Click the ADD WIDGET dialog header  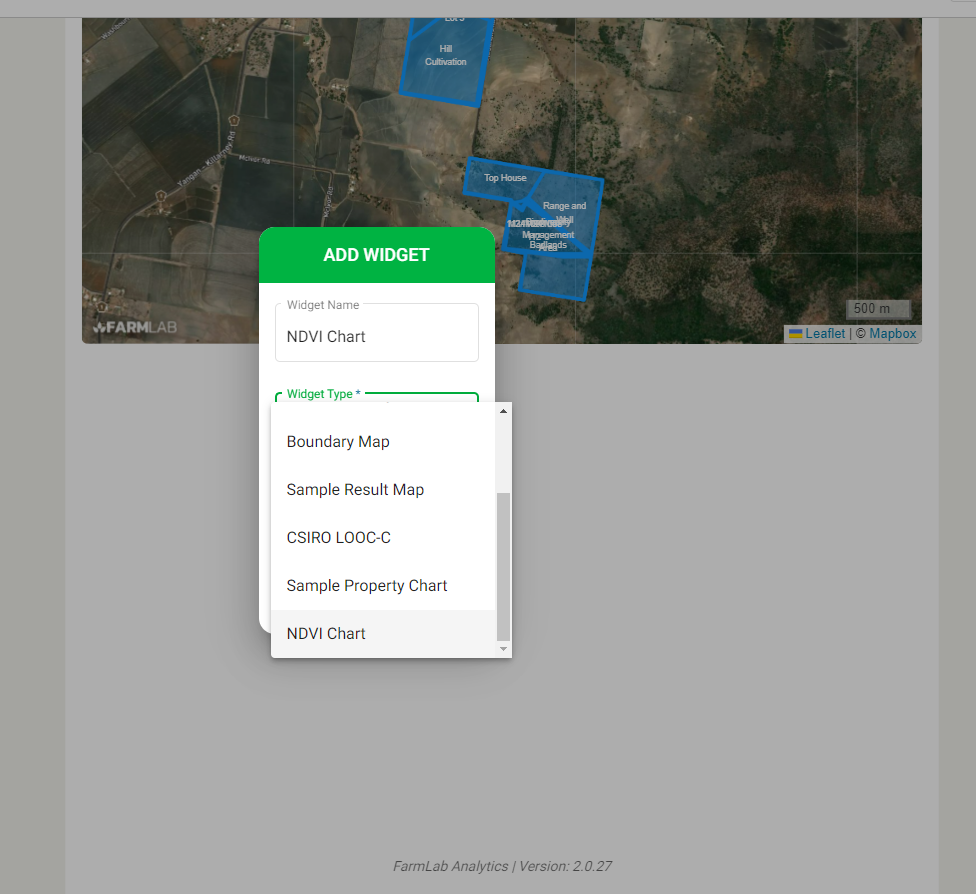click(376, 255)
